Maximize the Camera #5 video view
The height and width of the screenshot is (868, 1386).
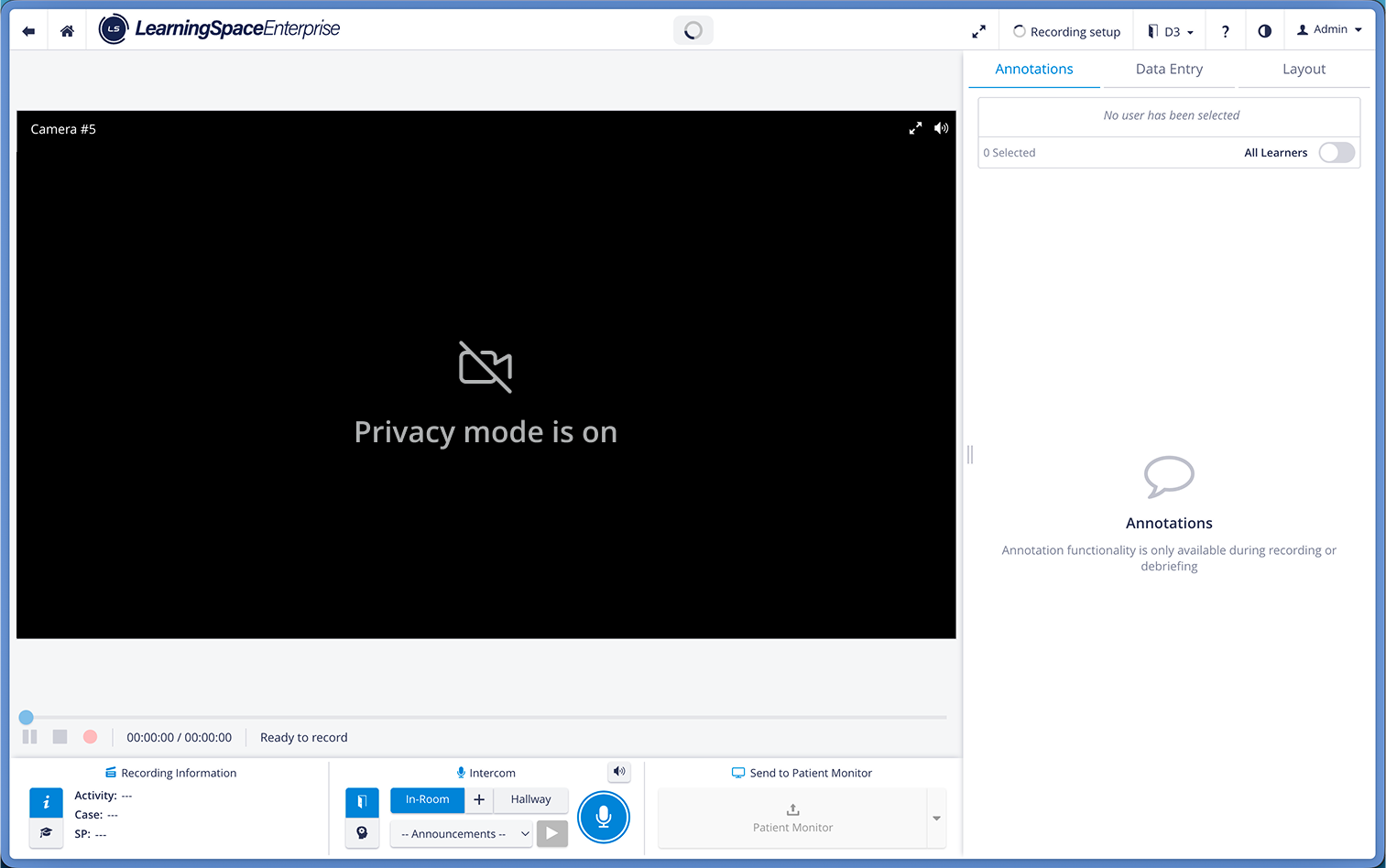click(915, 128)
